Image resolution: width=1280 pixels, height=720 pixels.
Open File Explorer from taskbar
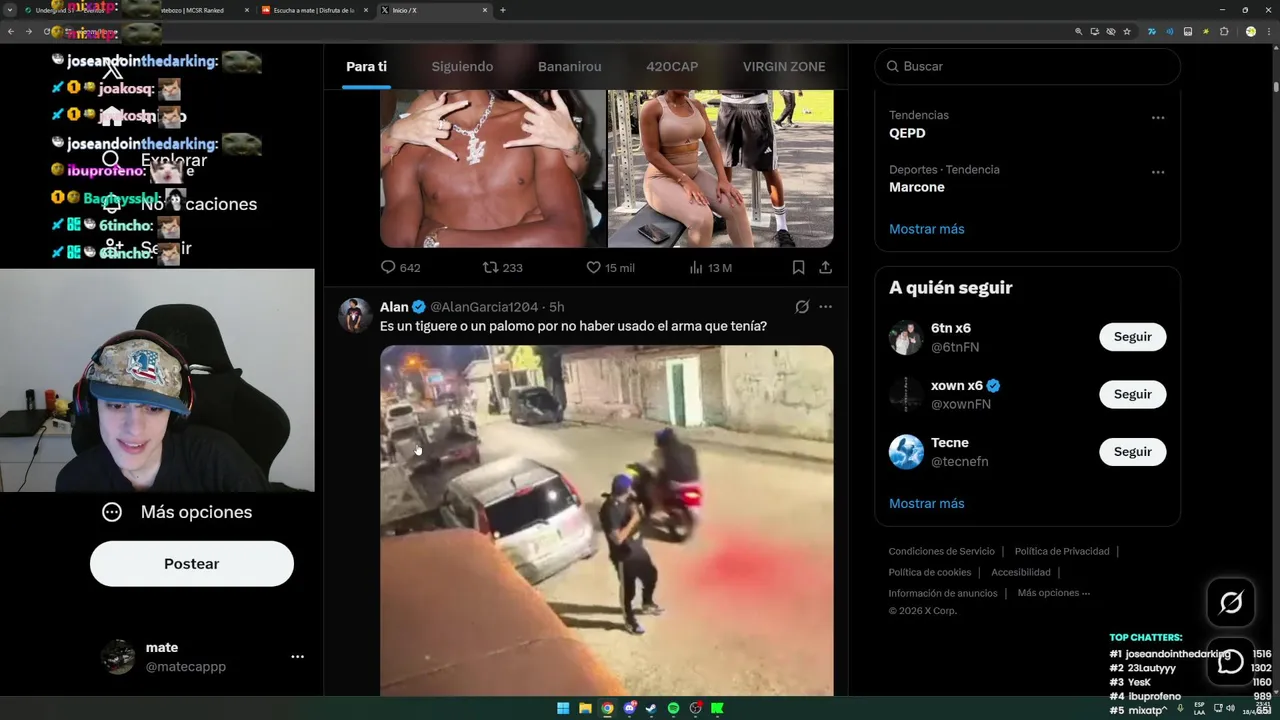(x=585, y=708)
